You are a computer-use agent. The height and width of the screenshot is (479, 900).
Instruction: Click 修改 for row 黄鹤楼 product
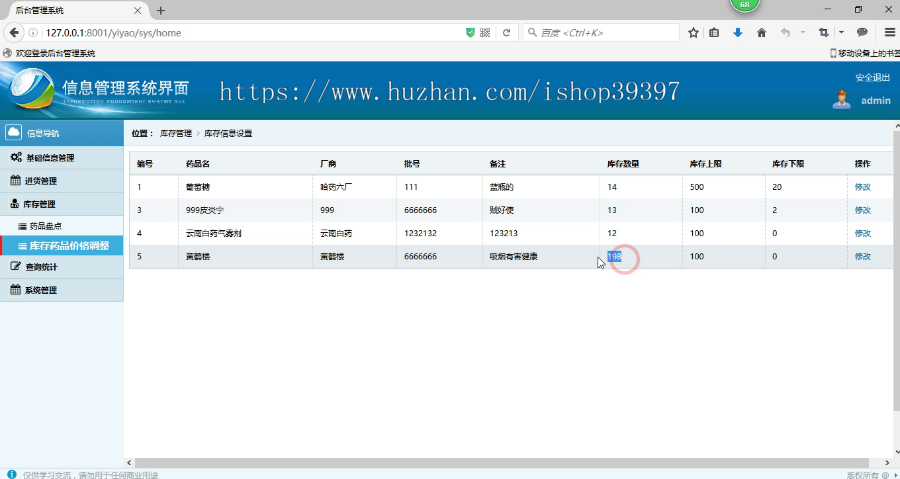(863, 256)
